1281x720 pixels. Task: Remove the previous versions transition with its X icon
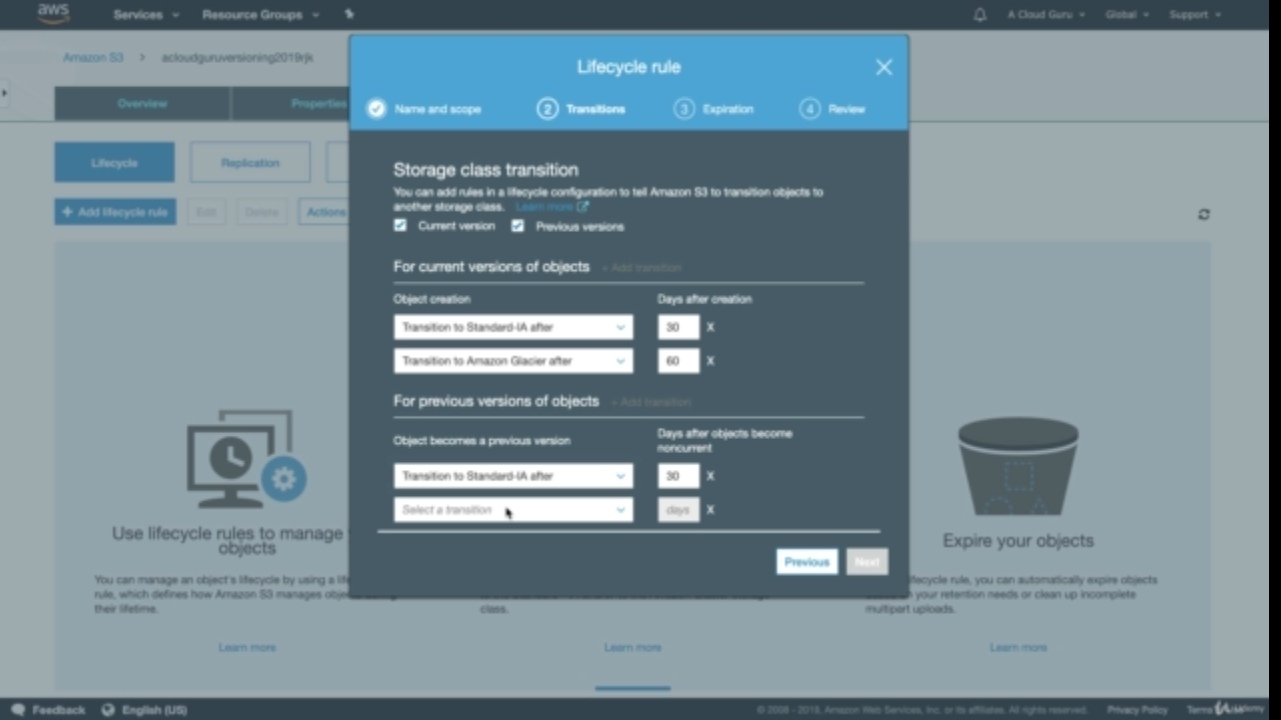pos(710,476)
